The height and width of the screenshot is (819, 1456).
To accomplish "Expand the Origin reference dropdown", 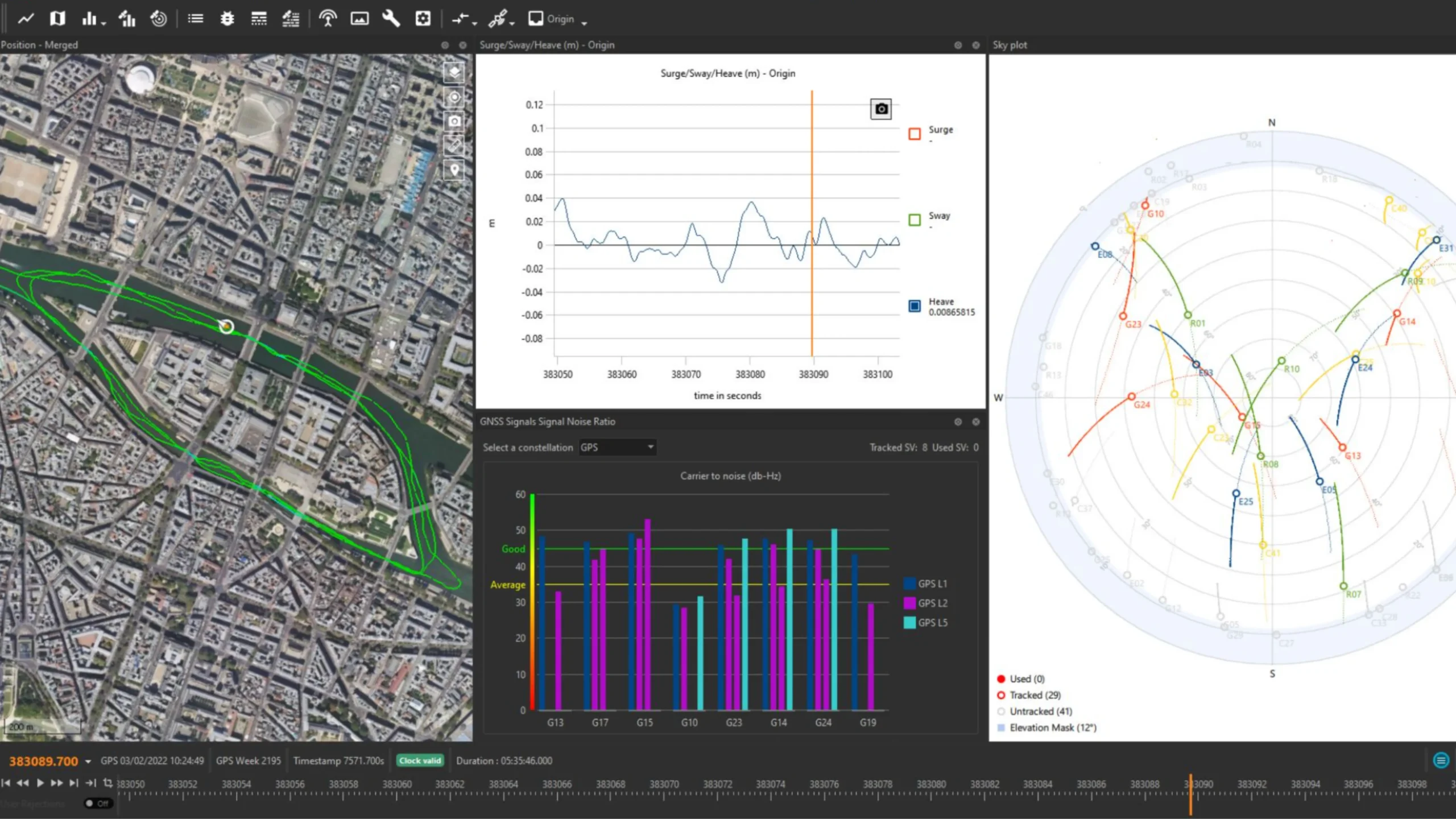I will pyautogui.click(x=584, y=22).
